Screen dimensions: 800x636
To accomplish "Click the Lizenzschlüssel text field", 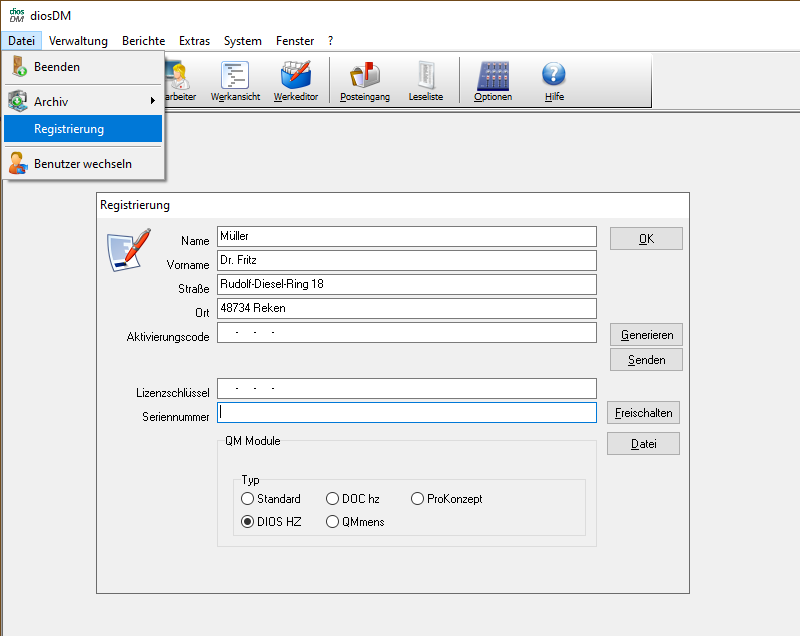I will [x=406, y=389].
